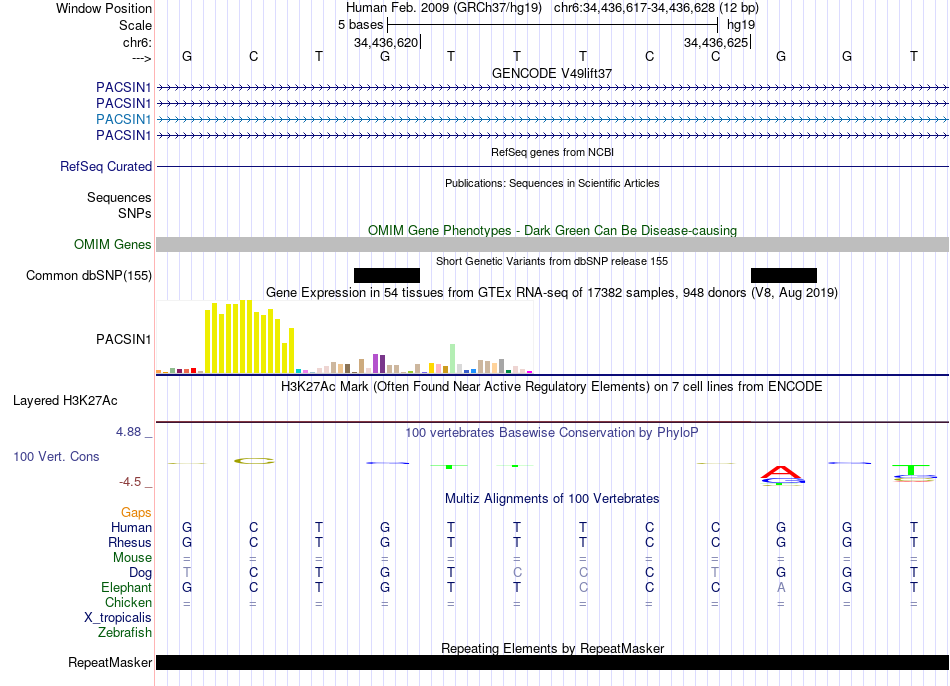Select the Human species label

(x=131, y=527)
